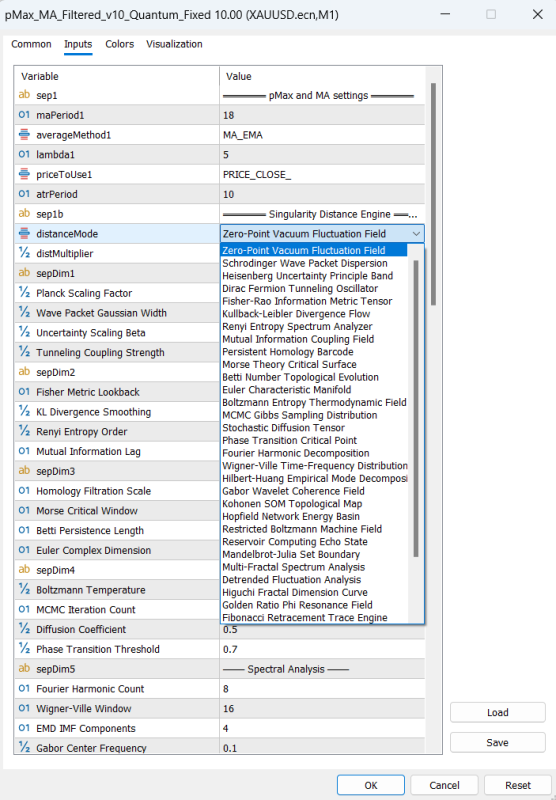
Task: Click the Load button
Action: [x=497, y=712]
